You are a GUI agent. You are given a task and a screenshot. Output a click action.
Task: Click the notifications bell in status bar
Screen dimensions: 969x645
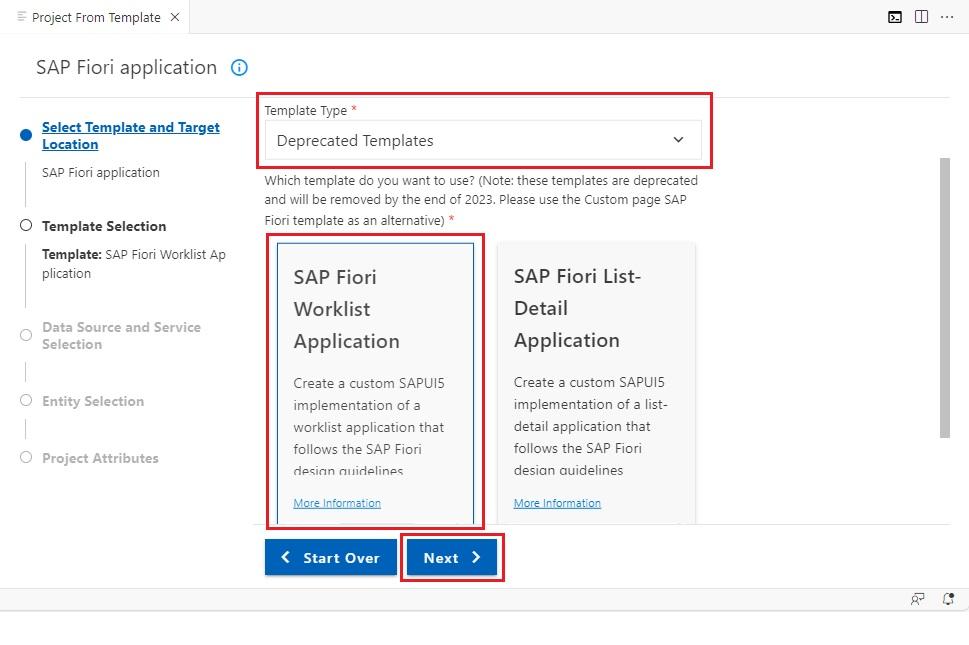pyautogui.click(x=948, y=599)
